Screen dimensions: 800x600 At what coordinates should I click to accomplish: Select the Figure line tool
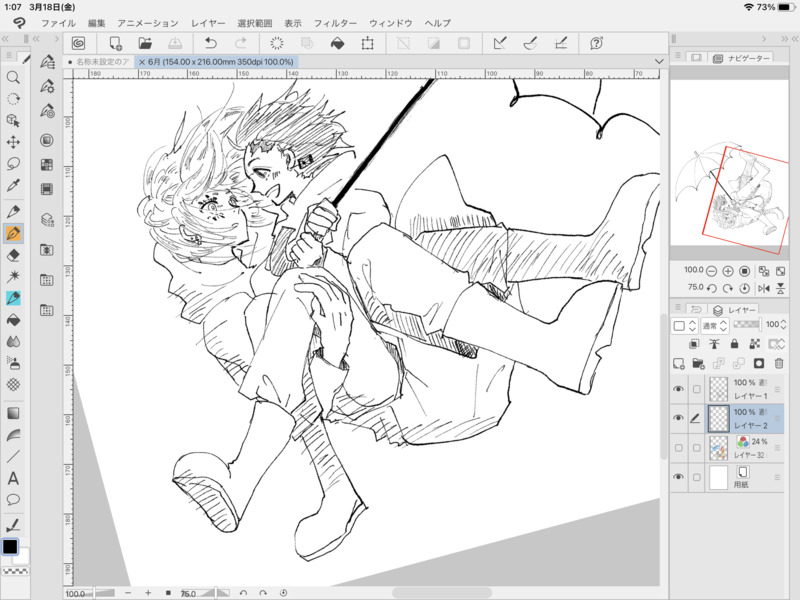tap(13, 456)
